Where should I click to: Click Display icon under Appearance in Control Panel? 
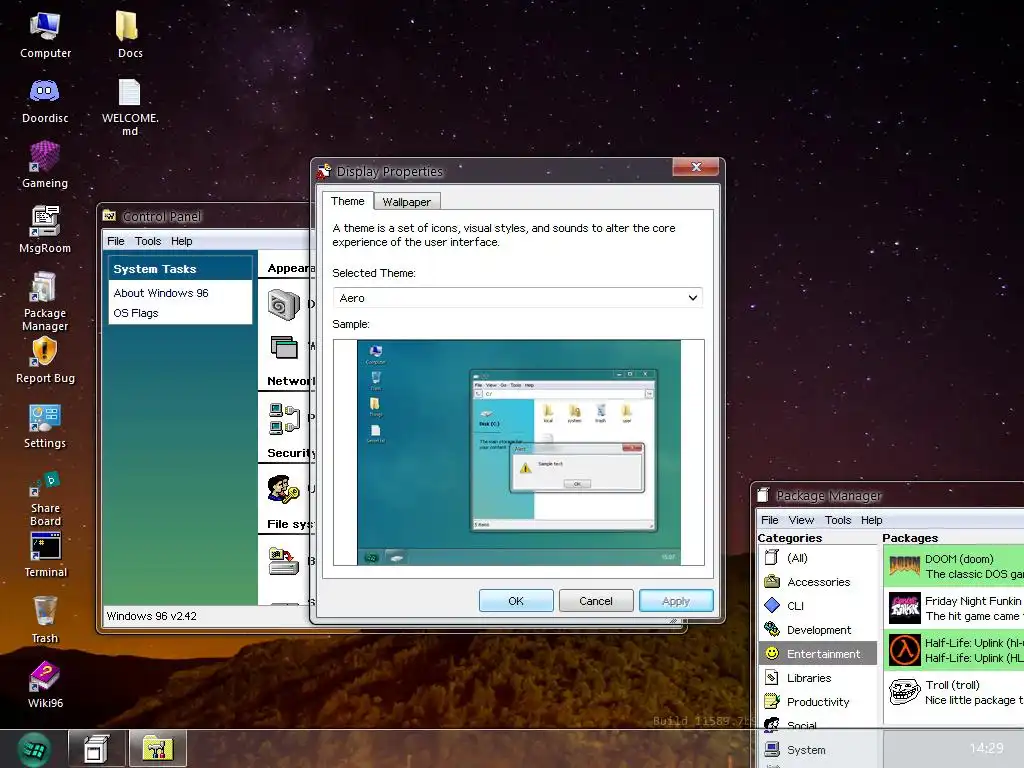tap(284, 305)
